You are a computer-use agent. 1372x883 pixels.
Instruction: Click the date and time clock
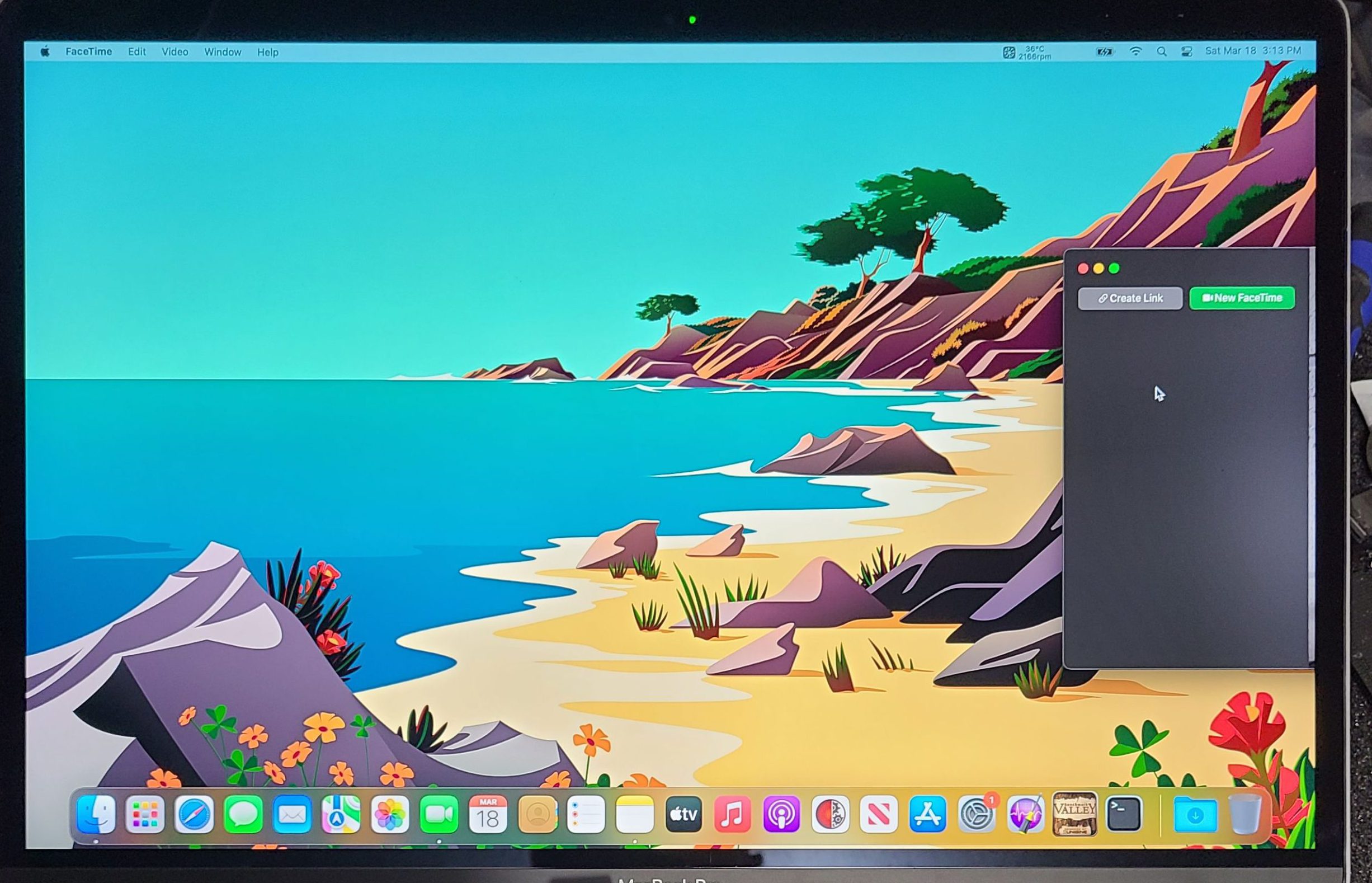1253,51
